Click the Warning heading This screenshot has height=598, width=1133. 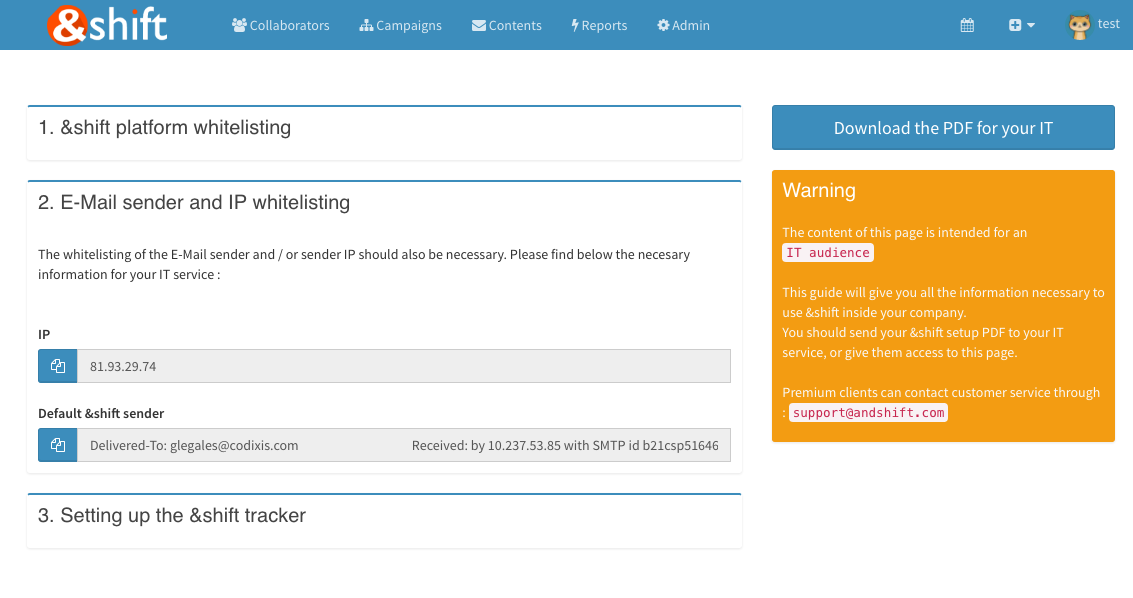coord(819,190)
